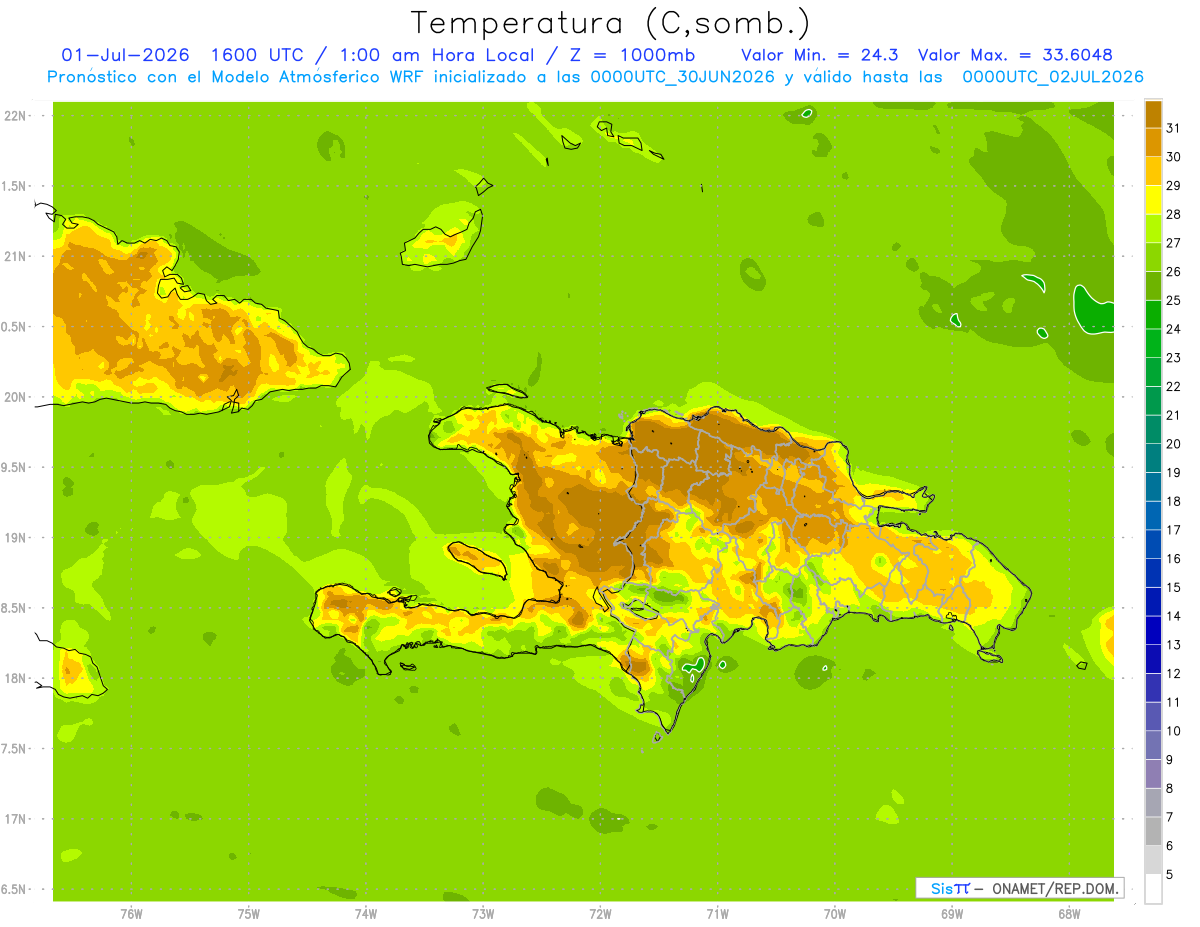This screenshot has height=927, width=1200.
Task: Click the "ONAMET/REP.DOM." credit label
Action: click(x=1056, y=888)
